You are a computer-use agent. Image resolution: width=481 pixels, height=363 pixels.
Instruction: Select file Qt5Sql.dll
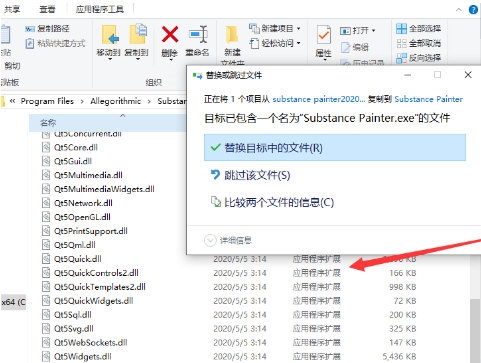pos(73,315)
